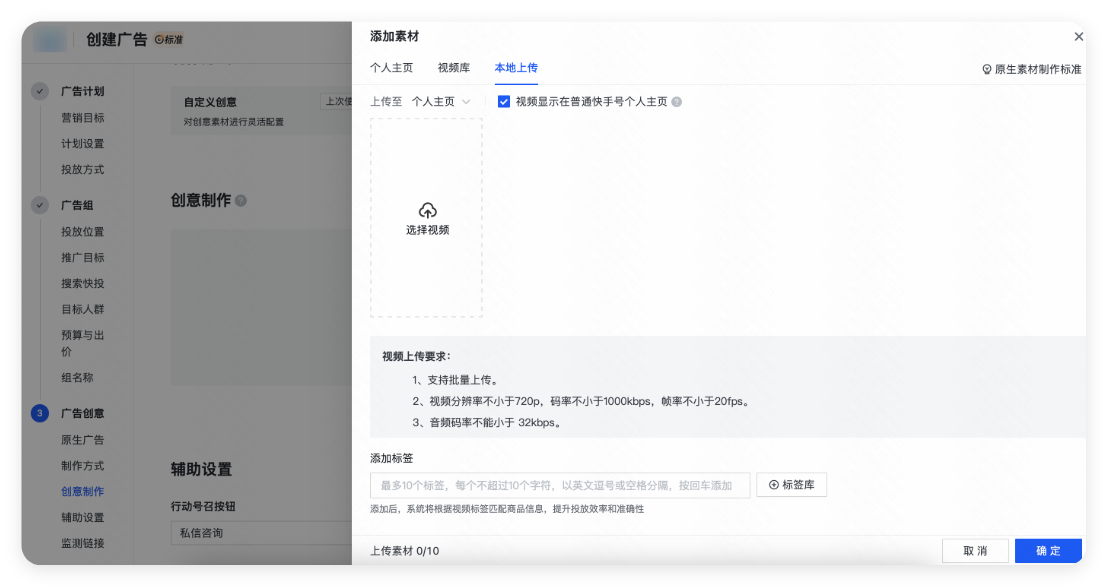Screen dimensions: 1107x586
Task: Switch to the 视频库 tab
Action: (453, 67)
